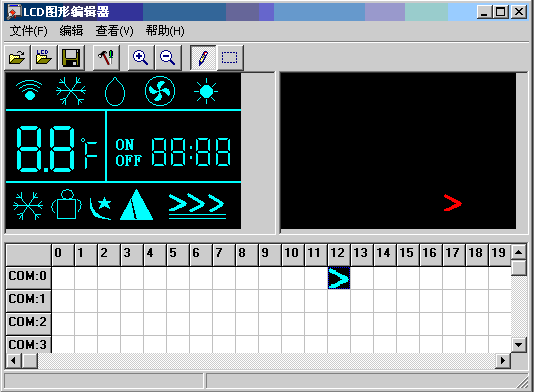
Task: Minimize the LCD editor window
Action: 484,12
